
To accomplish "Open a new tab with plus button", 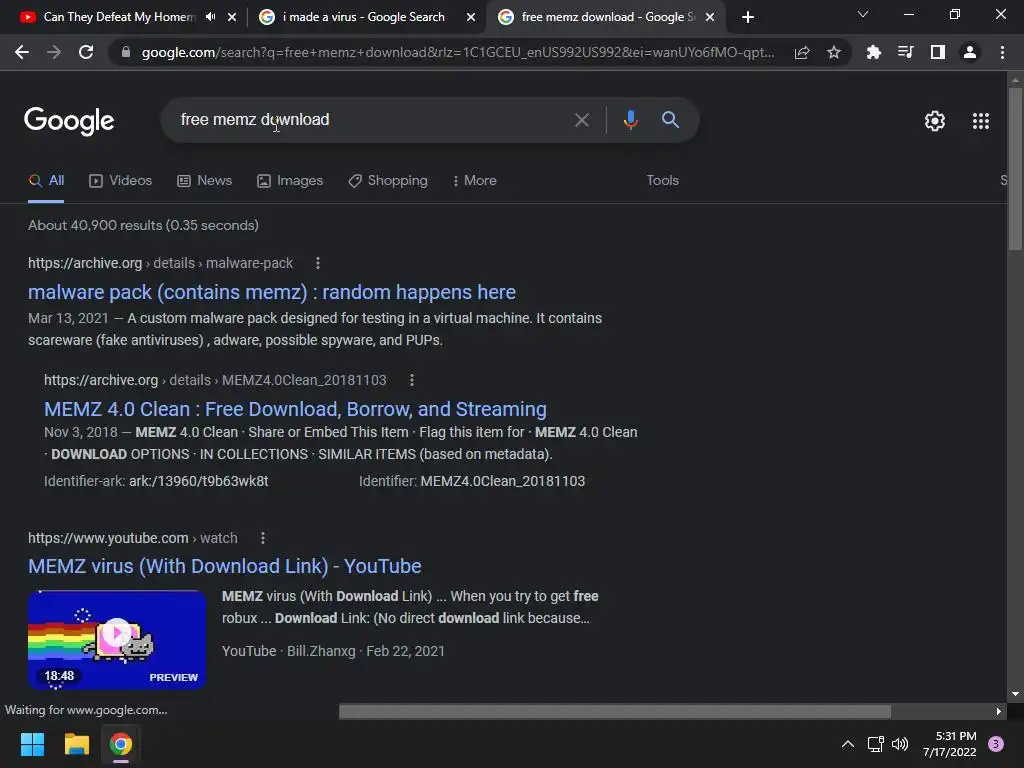I will tap(748, 17).
